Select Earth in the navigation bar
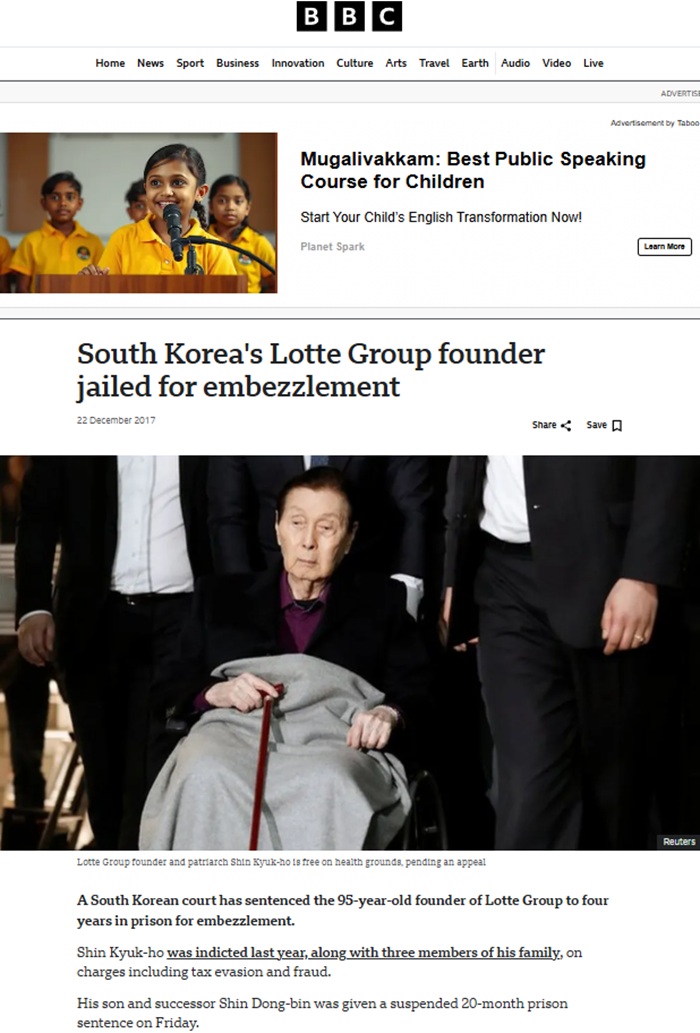The height and width of the screenshot is (1033, 700). tap(475, 63)
